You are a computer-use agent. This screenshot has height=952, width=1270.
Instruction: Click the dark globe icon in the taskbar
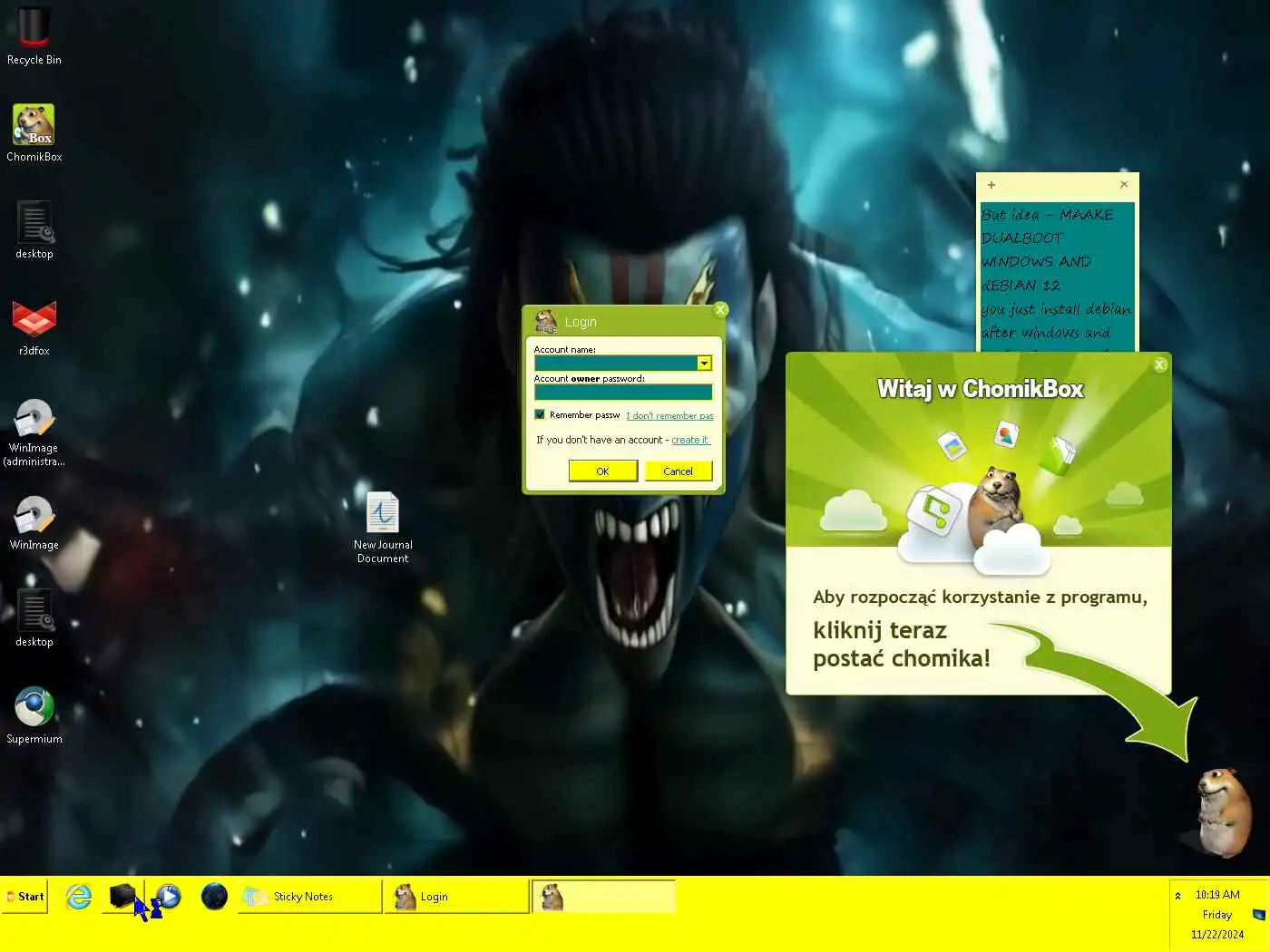tap(214, 897)
